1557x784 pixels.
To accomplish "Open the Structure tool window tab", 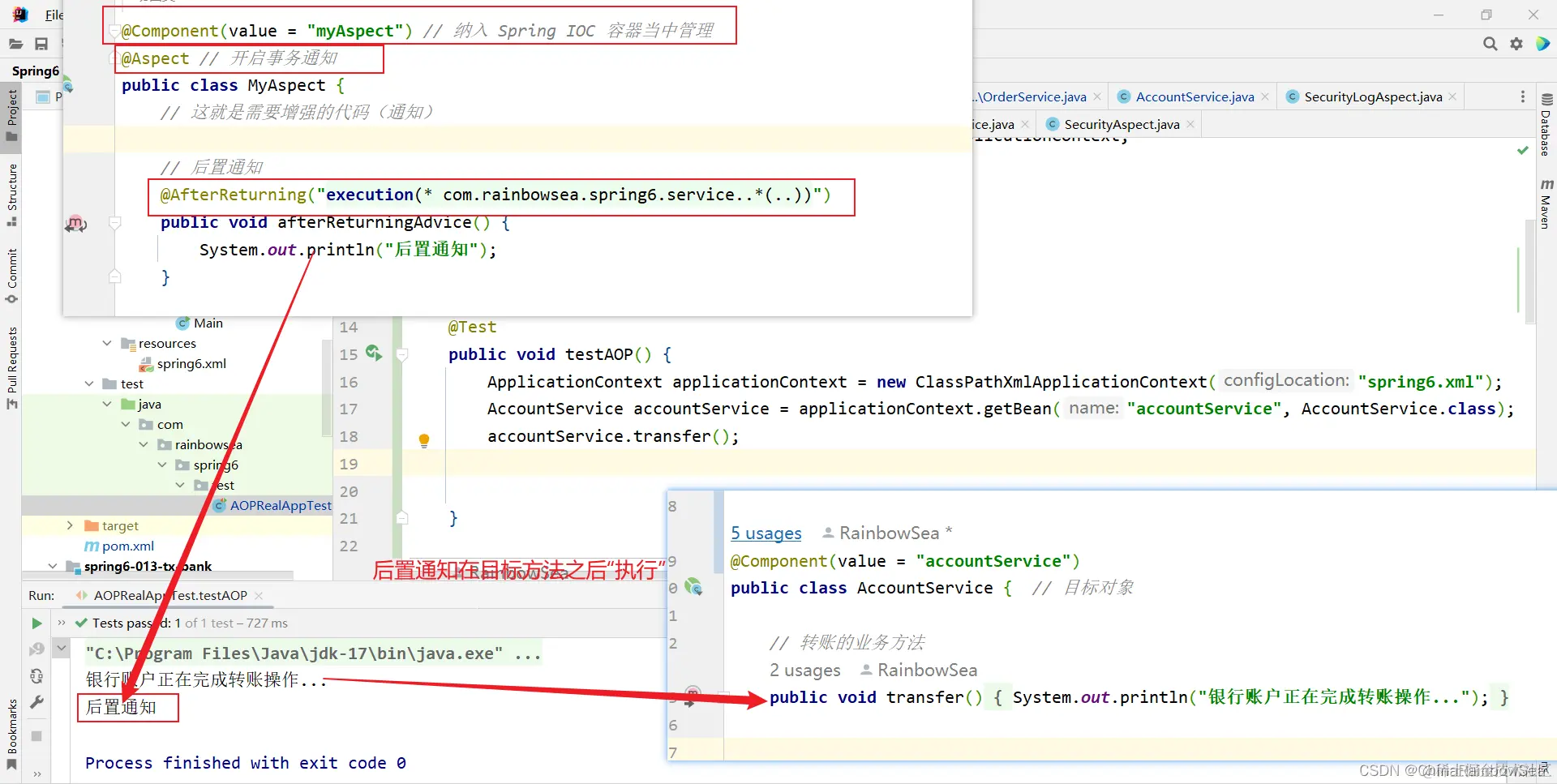I will click(x=11, y=195).
